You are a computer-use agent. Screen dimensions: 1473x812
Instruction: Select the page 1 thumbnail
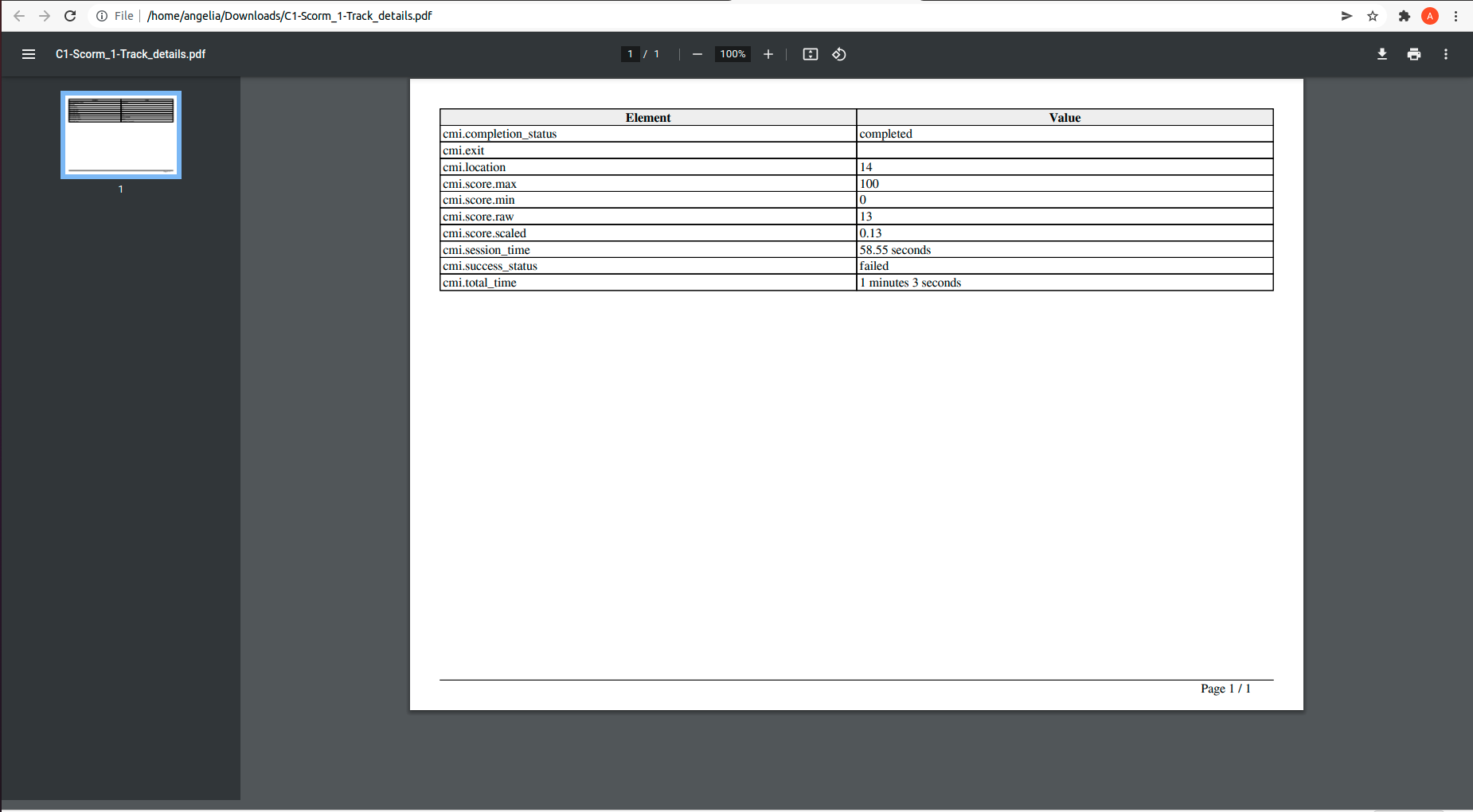coord(121,135)
